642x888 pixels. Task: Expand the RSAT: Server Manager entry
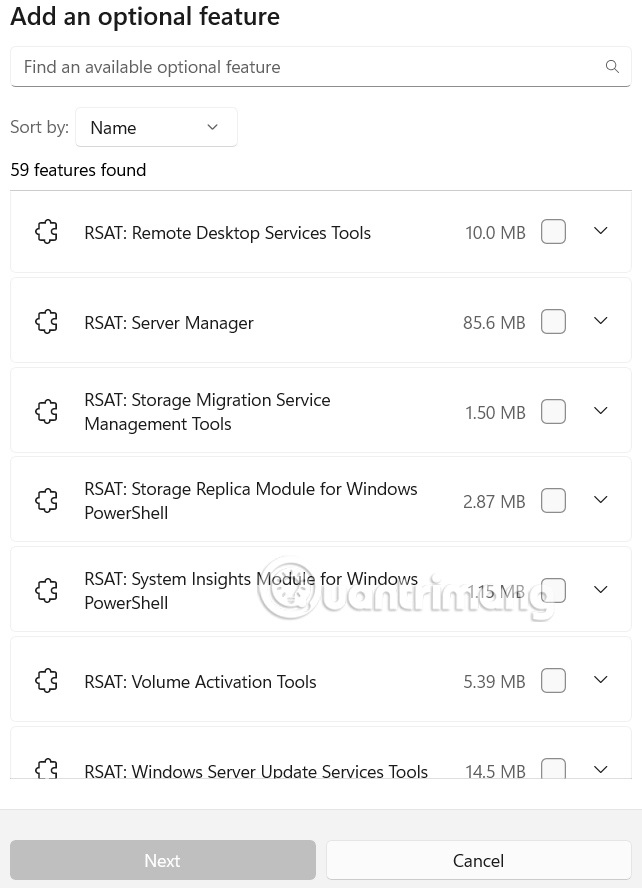pos(600,320)
